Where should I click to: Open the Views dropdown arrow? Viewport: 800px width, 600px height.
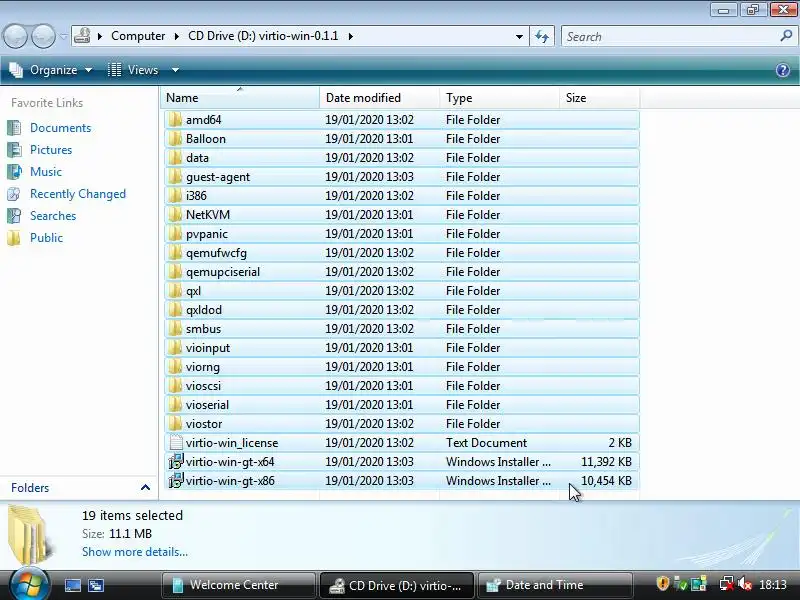pos(175,70)
